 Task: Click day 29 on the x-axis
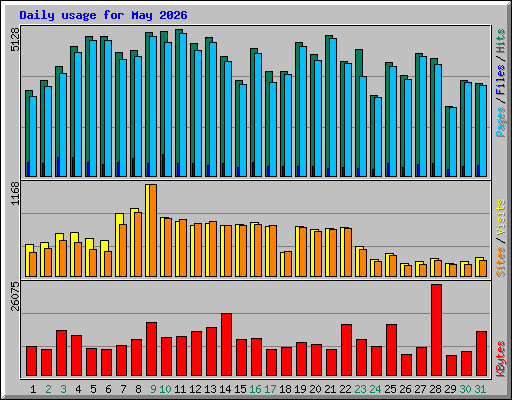point(450,389)
